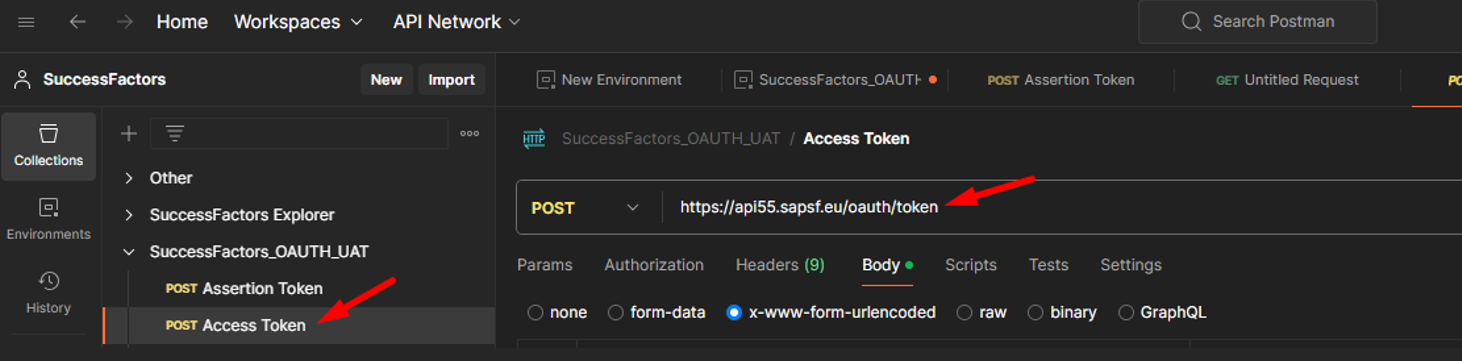
Task: Open the Environments sidebar icon
Action: tap(48, 219)
